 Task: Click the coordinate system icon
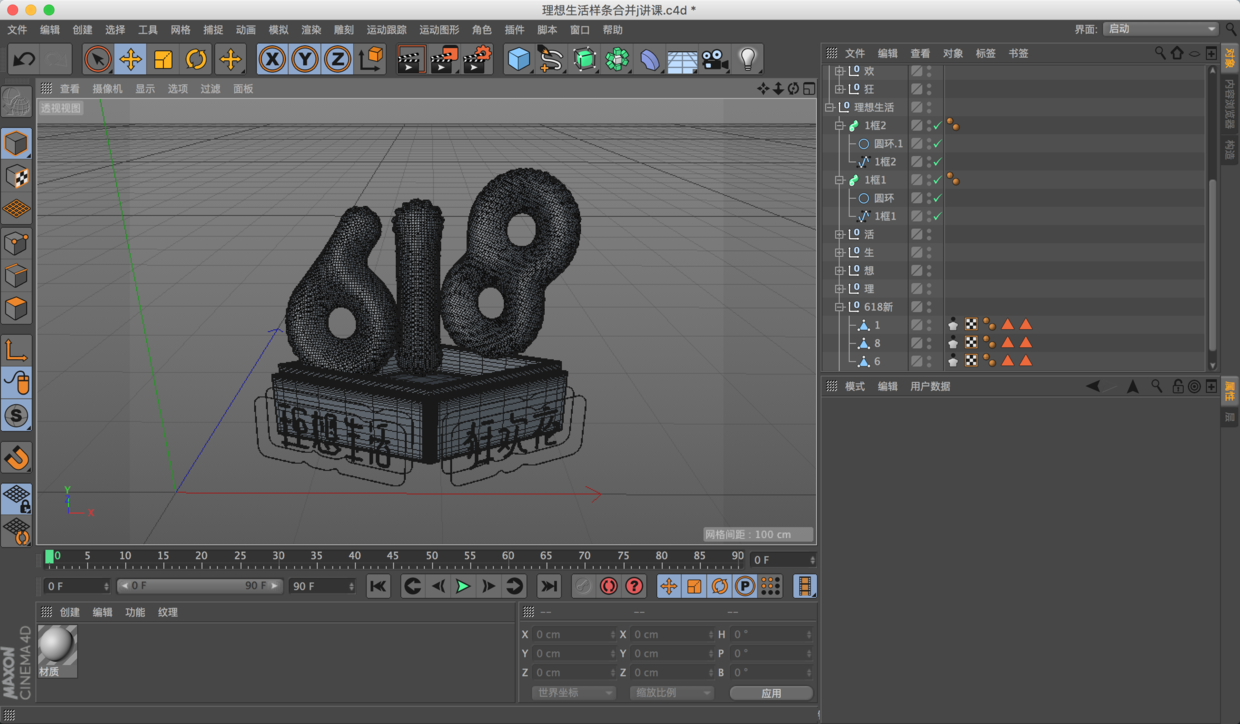pyautogui.click(x=371, y=59)
